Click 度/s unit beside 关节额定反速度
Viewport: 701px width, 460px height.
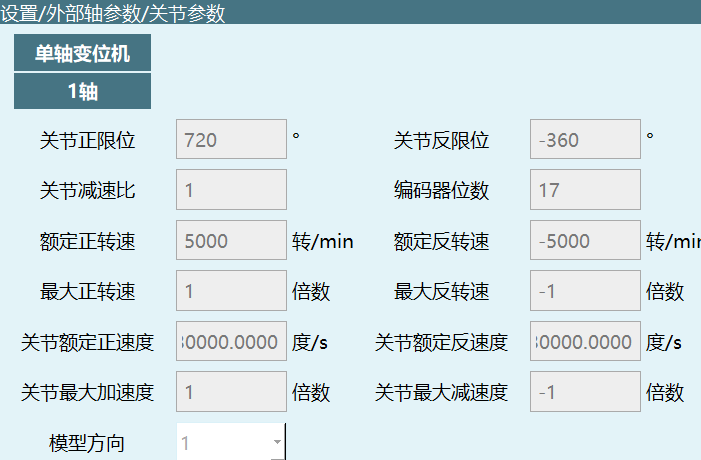tap(663, 342)
